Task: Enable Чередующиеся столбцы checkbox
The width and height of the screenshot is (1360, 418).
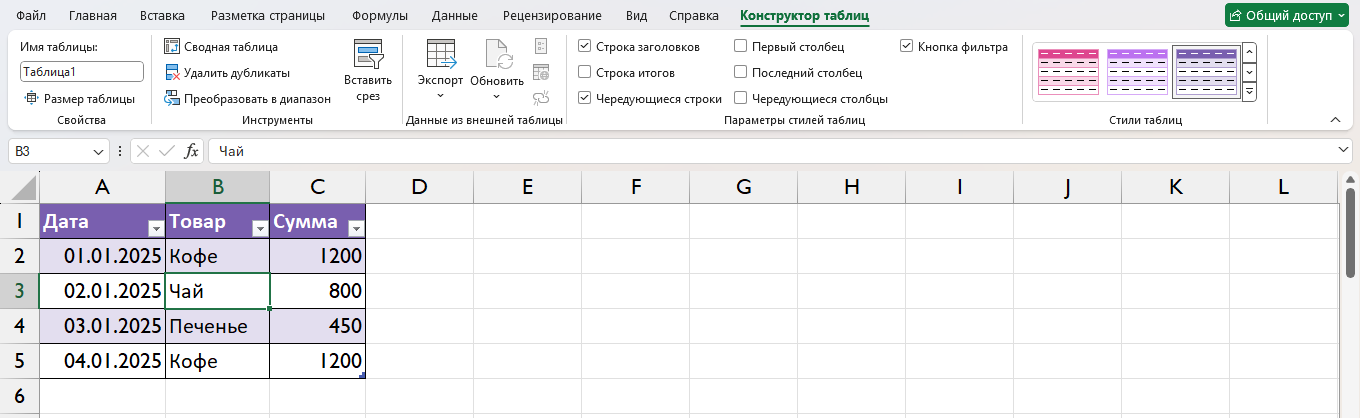Action: pos(740,98)
